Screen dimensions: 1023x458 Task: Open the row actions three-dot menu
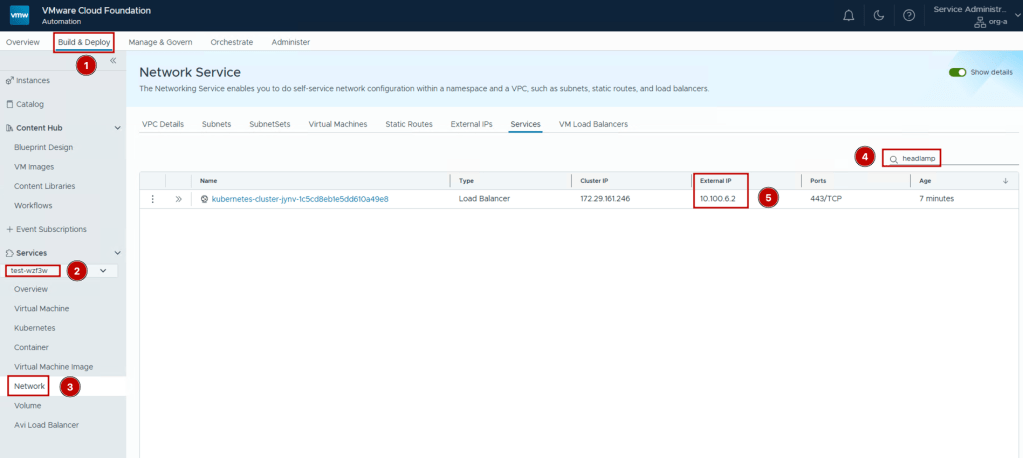click(x=153, y=199)
